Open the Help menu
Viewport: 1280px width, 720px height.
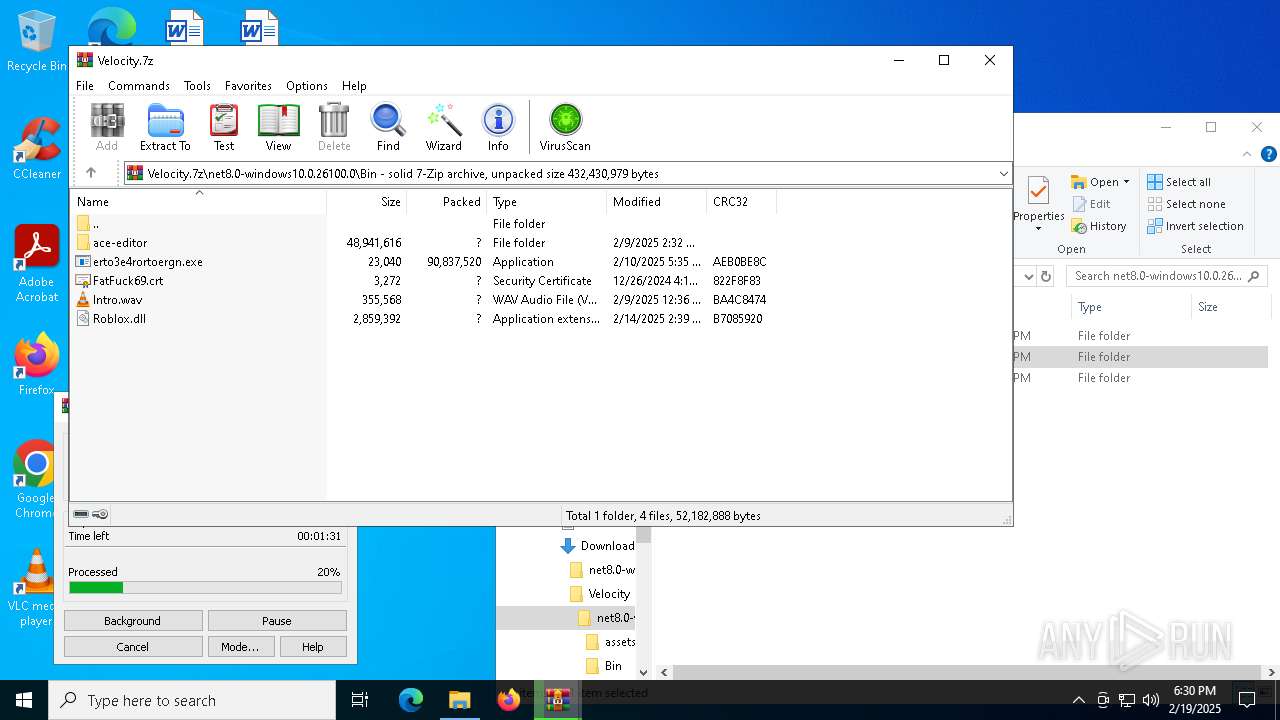click(x=354, y=86)
